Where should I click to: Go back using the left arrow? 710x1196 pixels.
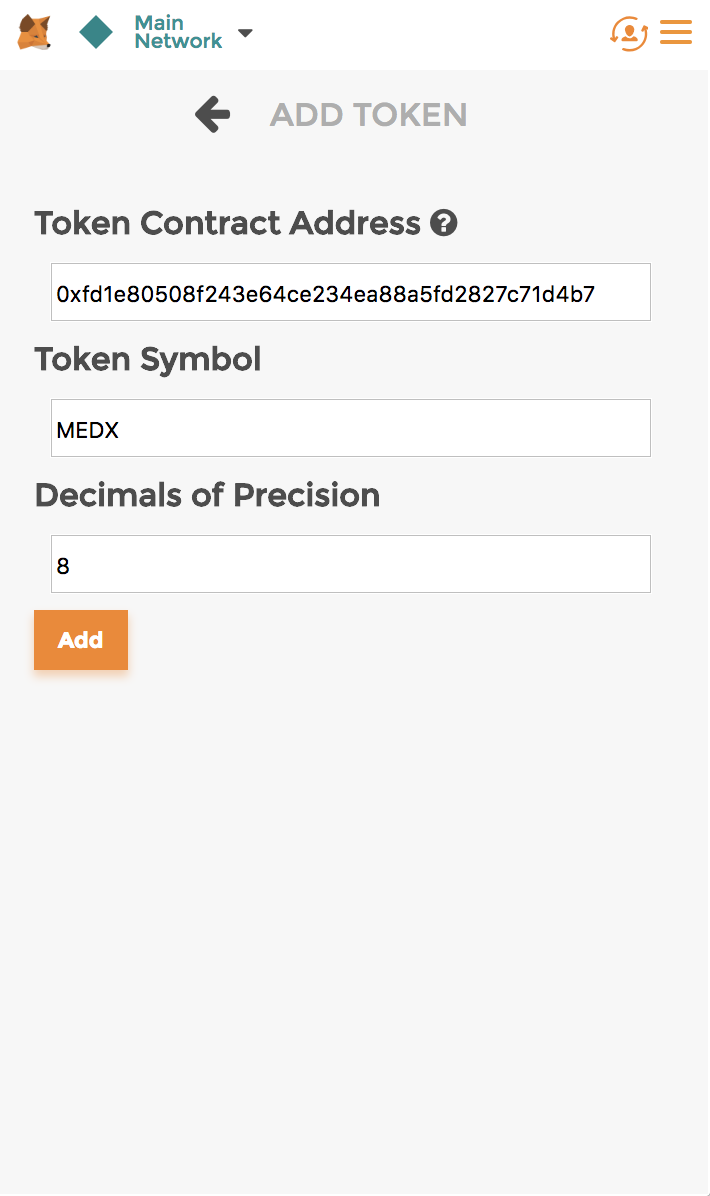(213, 114)
